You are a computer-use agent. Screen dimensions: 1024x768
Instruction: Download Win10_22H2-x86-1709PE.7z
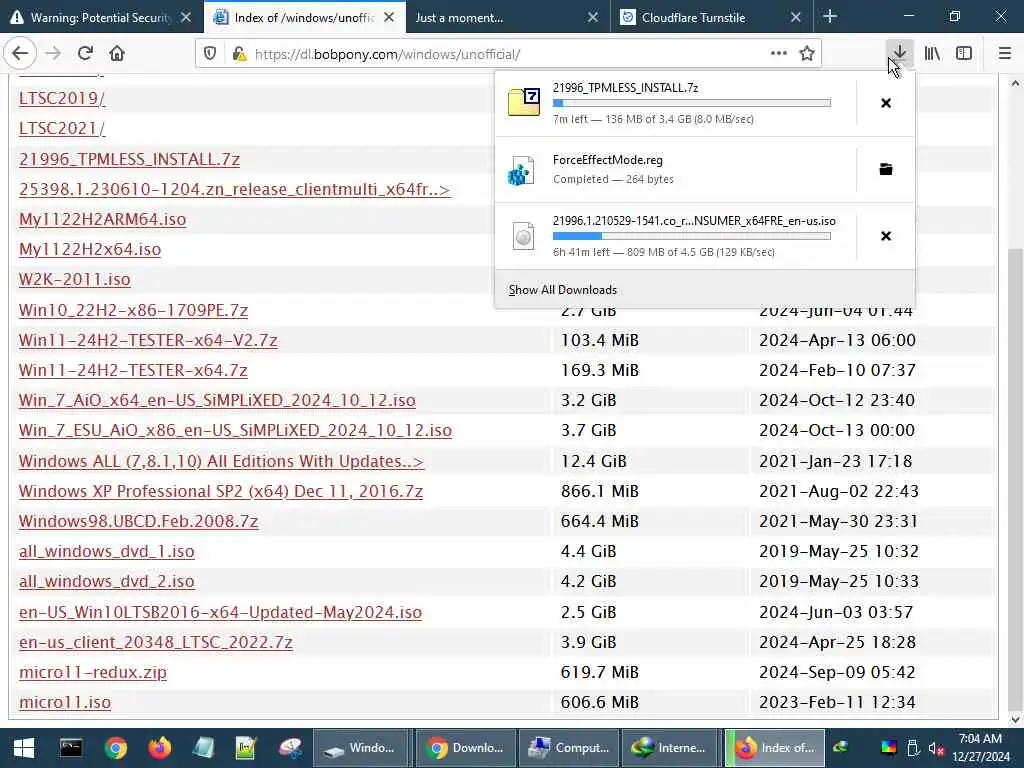click(x=133, y=310)
